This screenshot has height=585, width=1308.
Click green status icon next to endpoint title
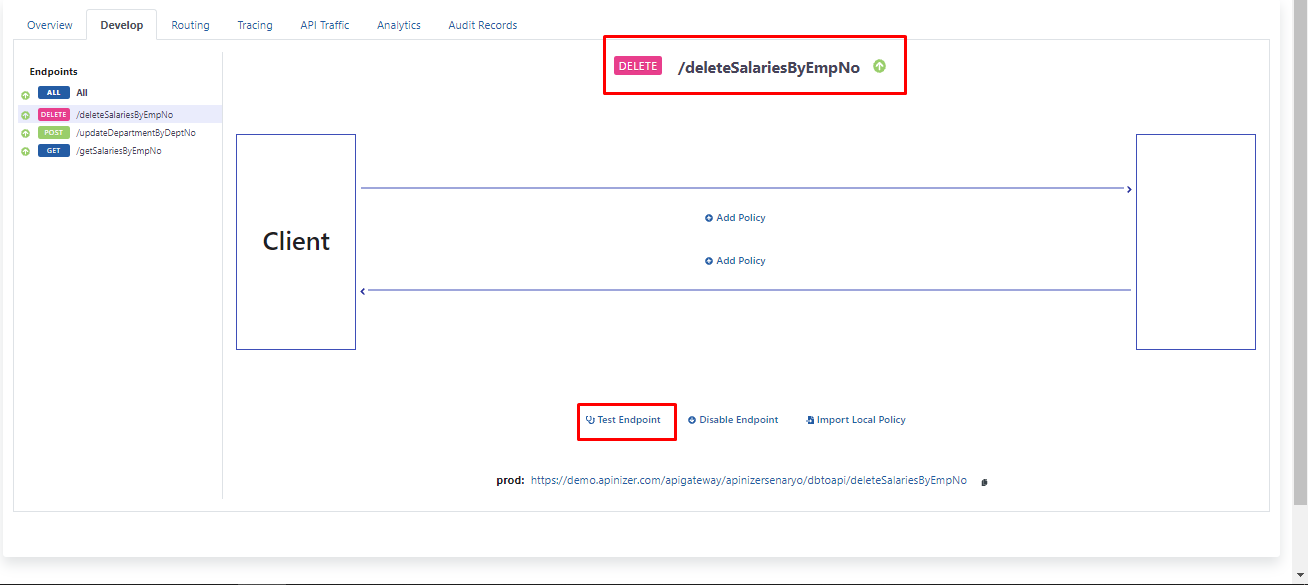pyautogui.click(x=879, y=66)
